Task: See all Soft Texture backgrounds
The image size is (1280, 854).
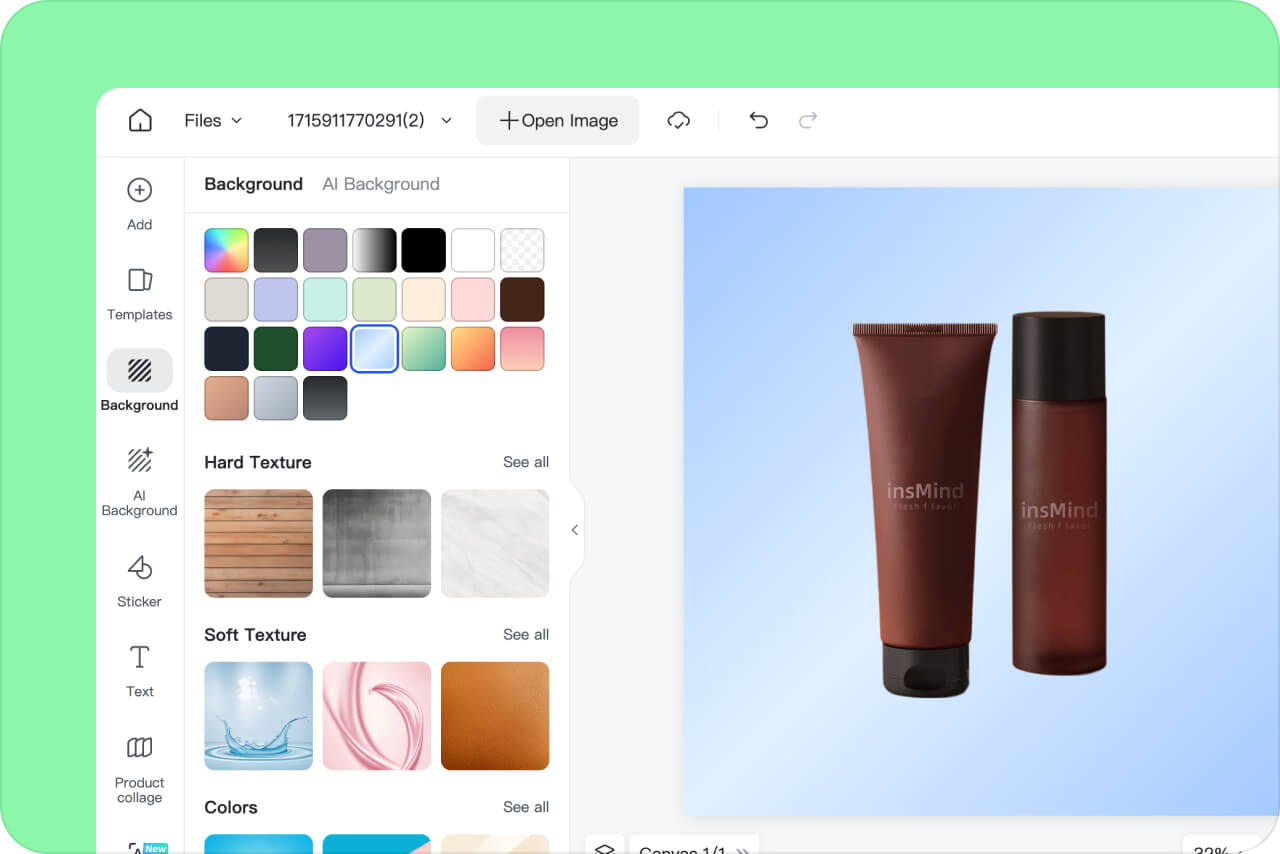Action: click(x=526, y=635)
